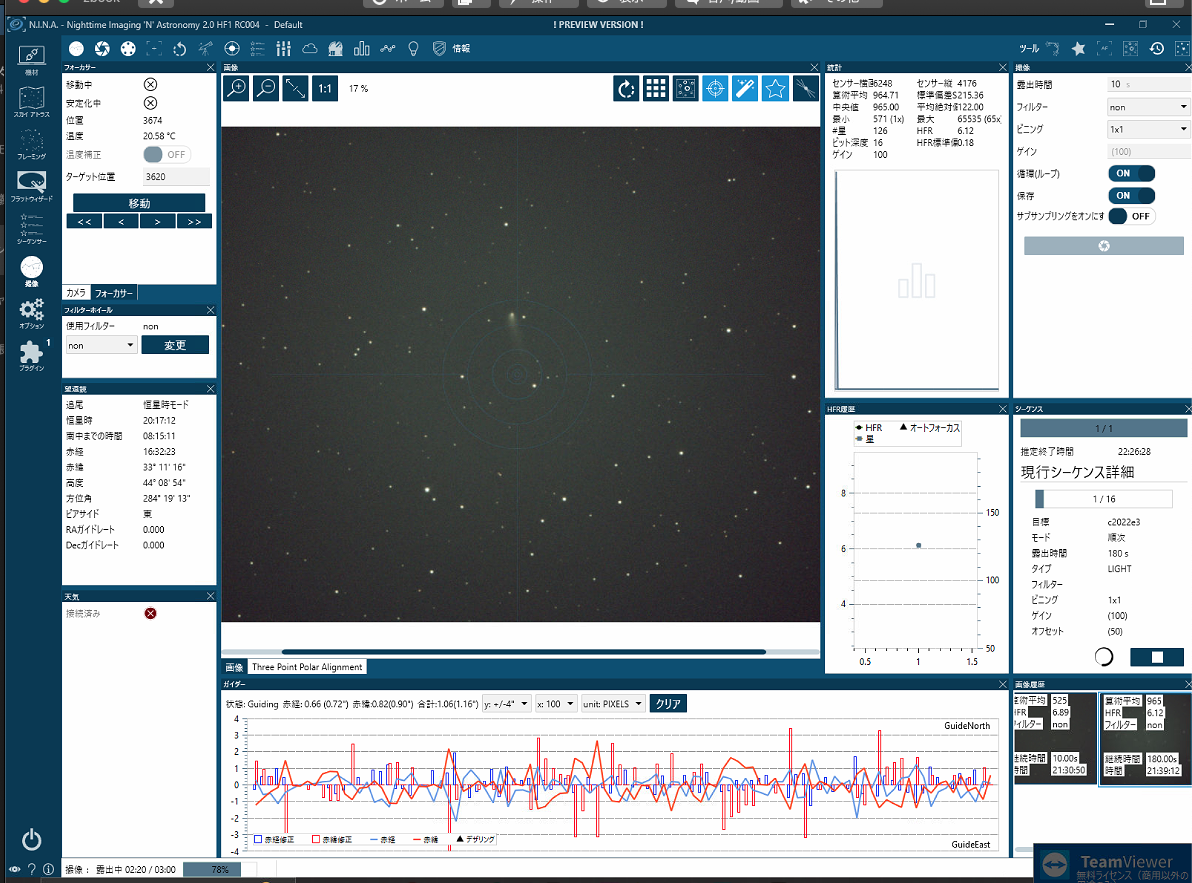Click the cloud weather icon in top toolbar

point(309,49)
